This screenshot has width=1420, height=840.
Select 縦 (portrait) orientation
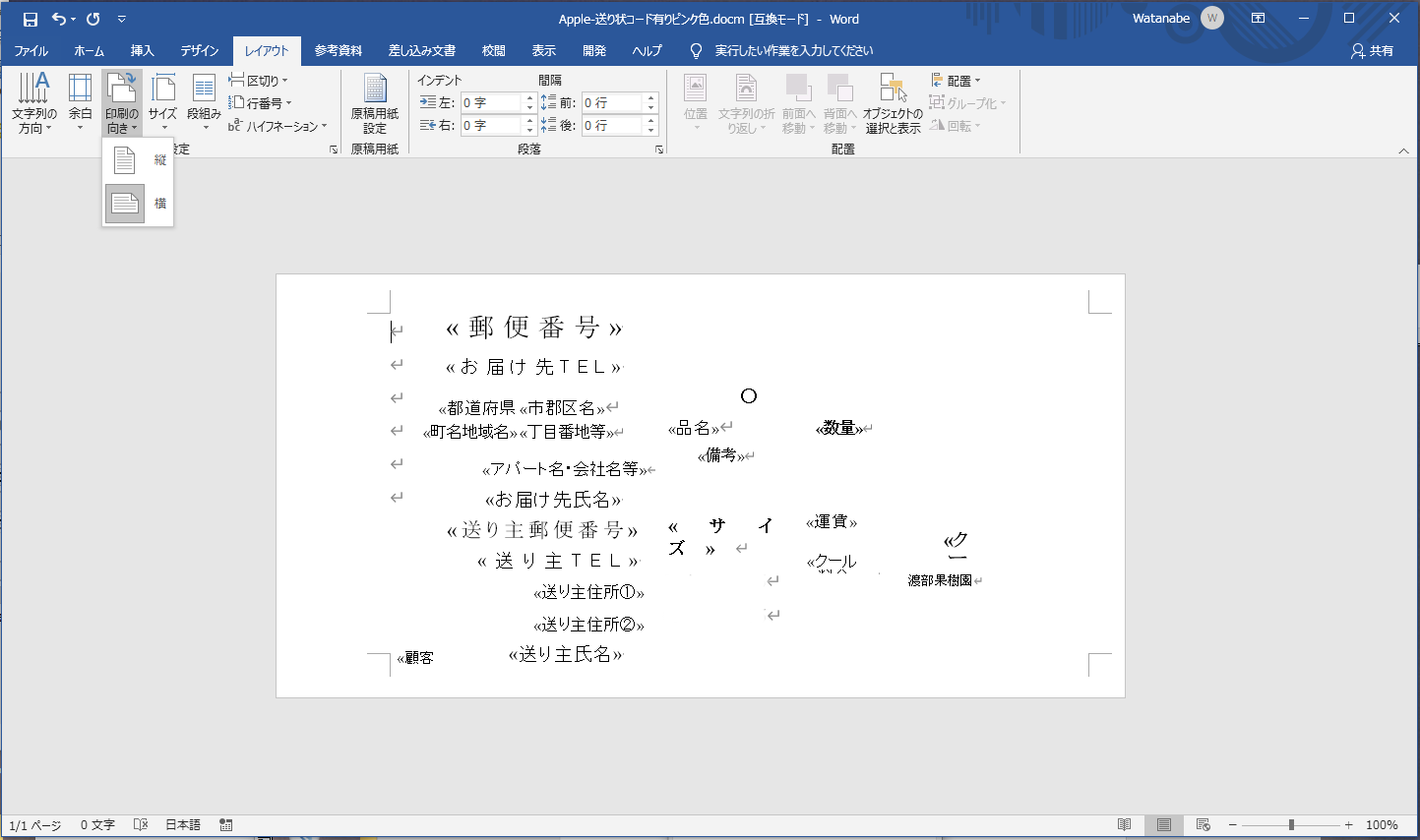point(138,160)
